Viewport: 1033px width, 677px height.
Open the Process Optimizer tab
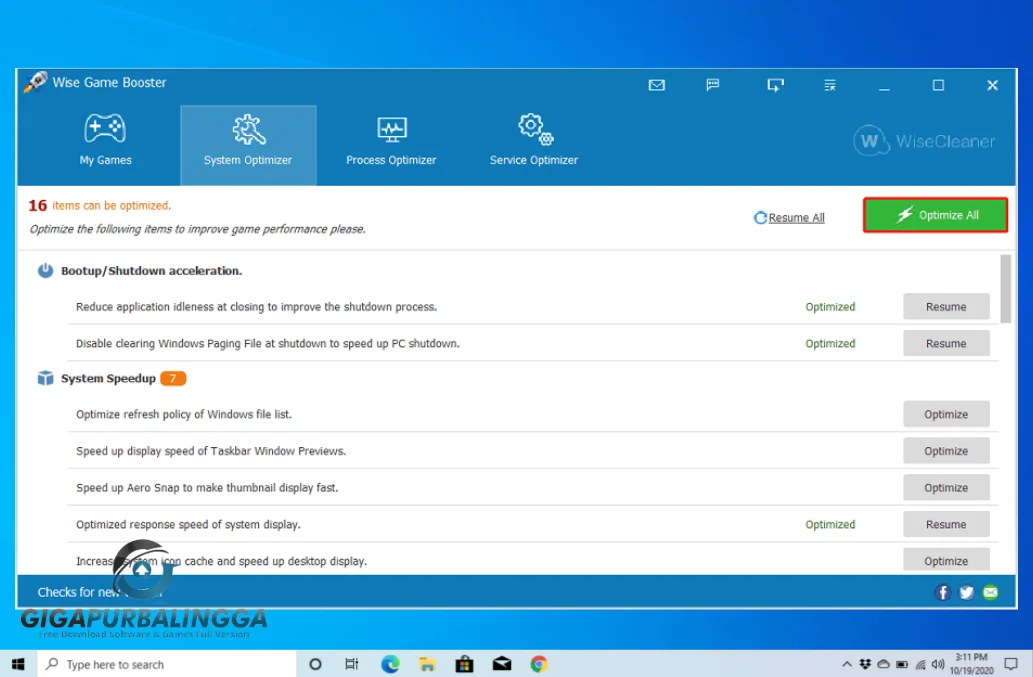tap(391, 141)
